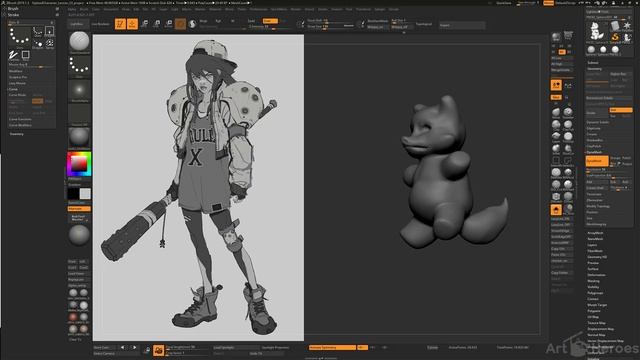Viewport: 640px width, 360px height.
Task: Expand Curve Functions section
Action: [x=20, y=119]
